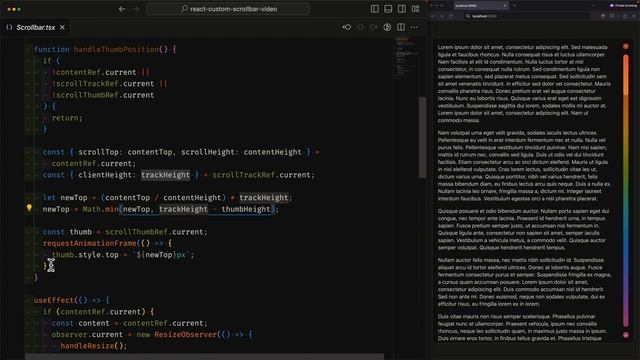
Task: Click the 'Nam volutpat urna' paragraph
Action: tap(524, 166)
